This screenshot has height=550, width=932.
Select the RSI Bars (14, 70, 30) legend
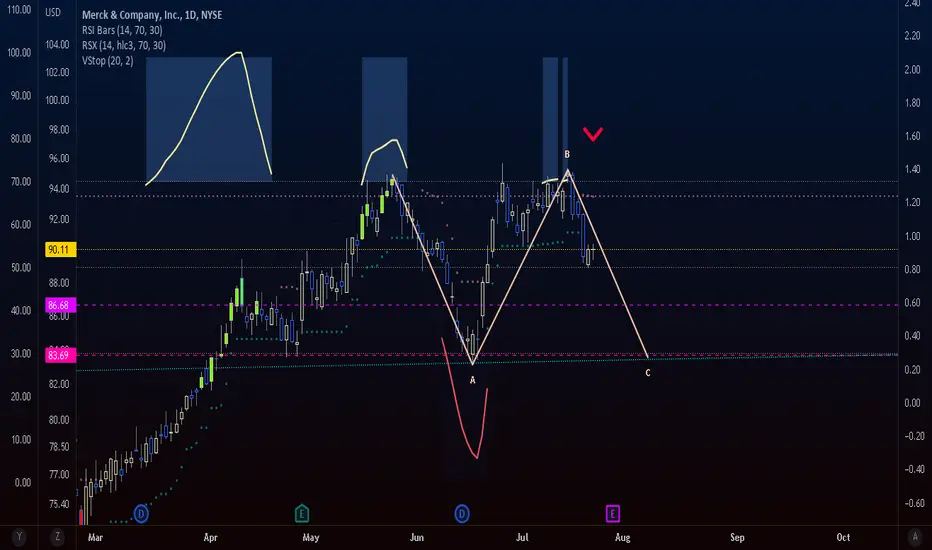click(122, 30)
